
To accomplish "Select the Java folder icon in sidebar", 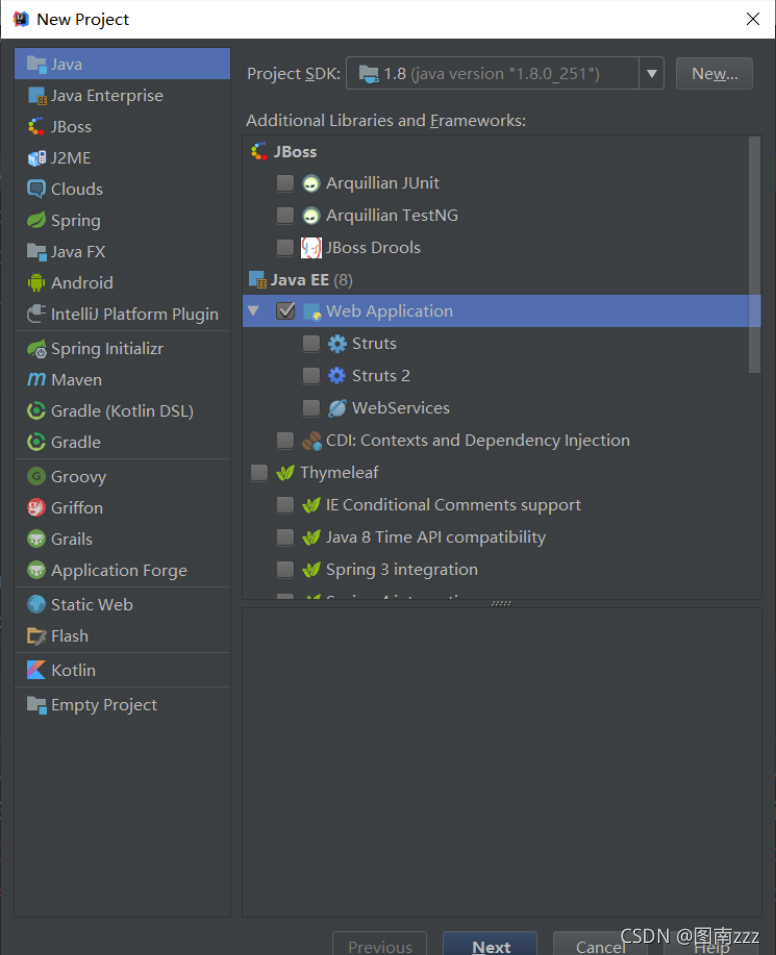I will tap(37, 64).
